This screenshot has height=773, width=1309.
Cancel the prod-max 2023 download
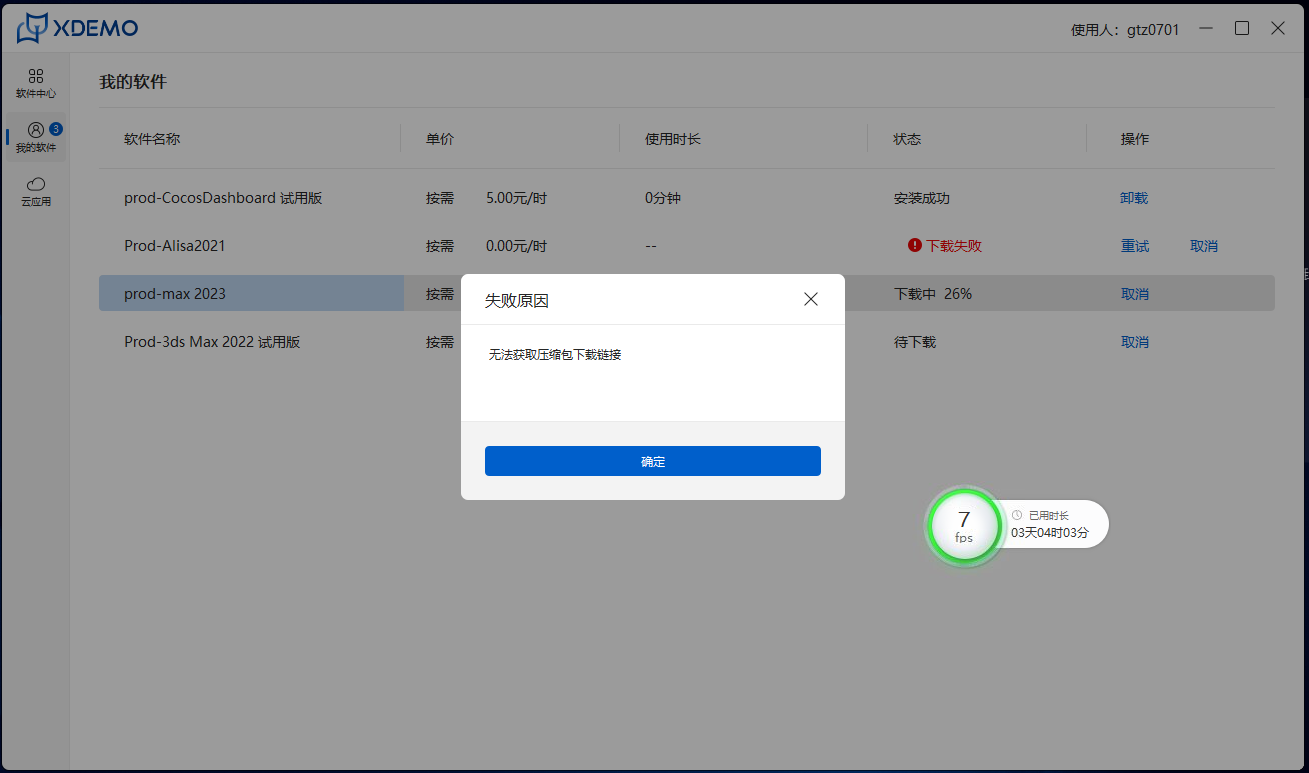(1135, 294)
